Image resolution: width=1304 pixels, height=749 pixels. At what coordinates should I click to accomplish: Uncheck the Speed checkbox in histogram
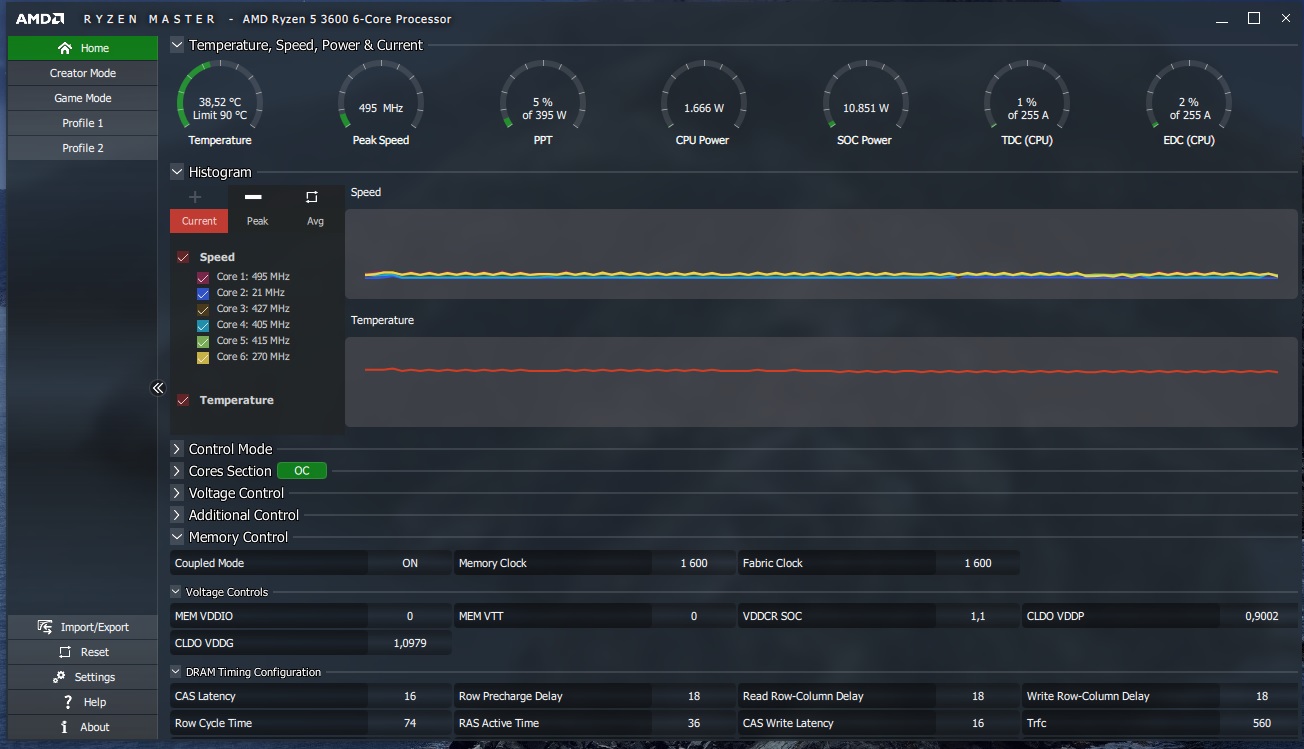point(183,257)
